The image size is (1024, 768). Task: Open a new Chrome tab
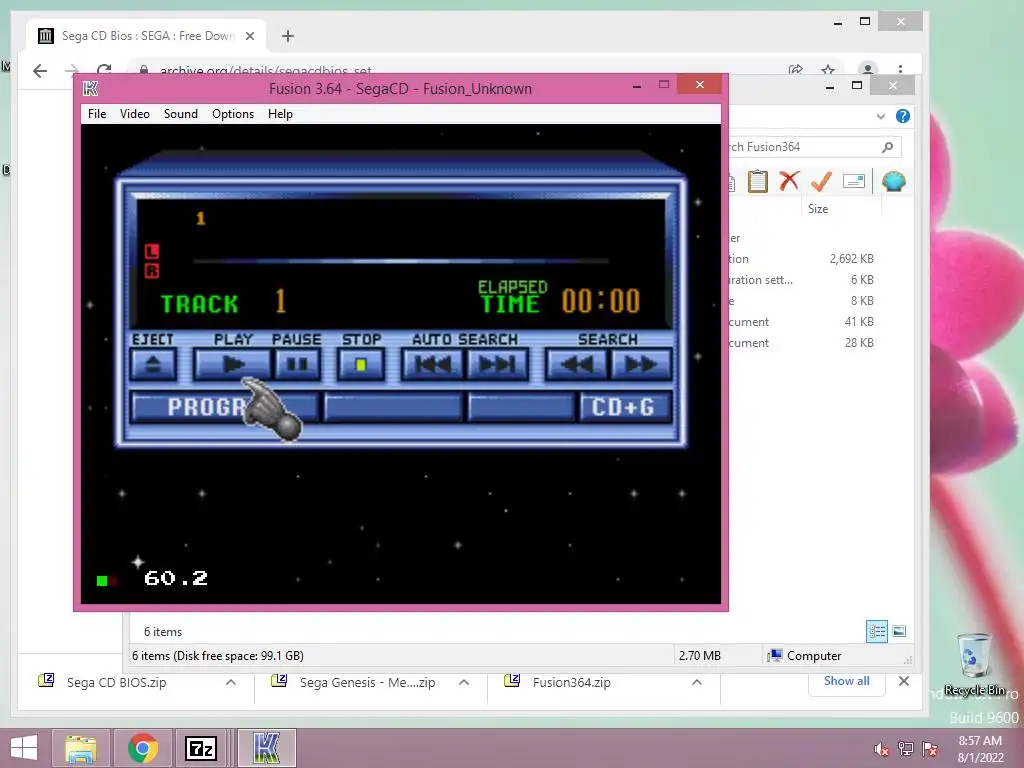tap(288, 36)
